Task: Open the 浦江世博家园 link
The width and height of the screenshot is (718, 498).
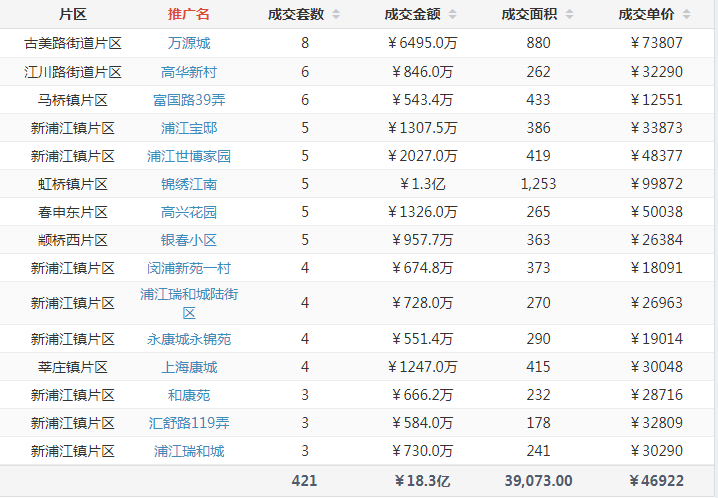Action: point(189,156)
